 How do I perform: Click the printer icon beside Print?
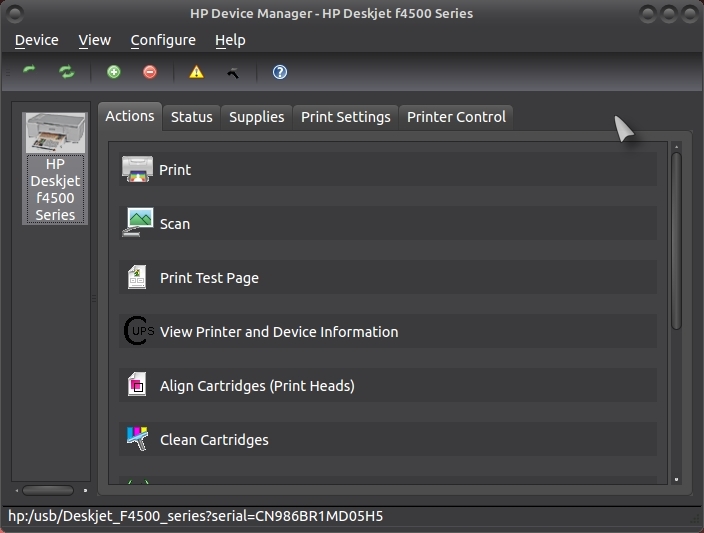coord(137,169)
